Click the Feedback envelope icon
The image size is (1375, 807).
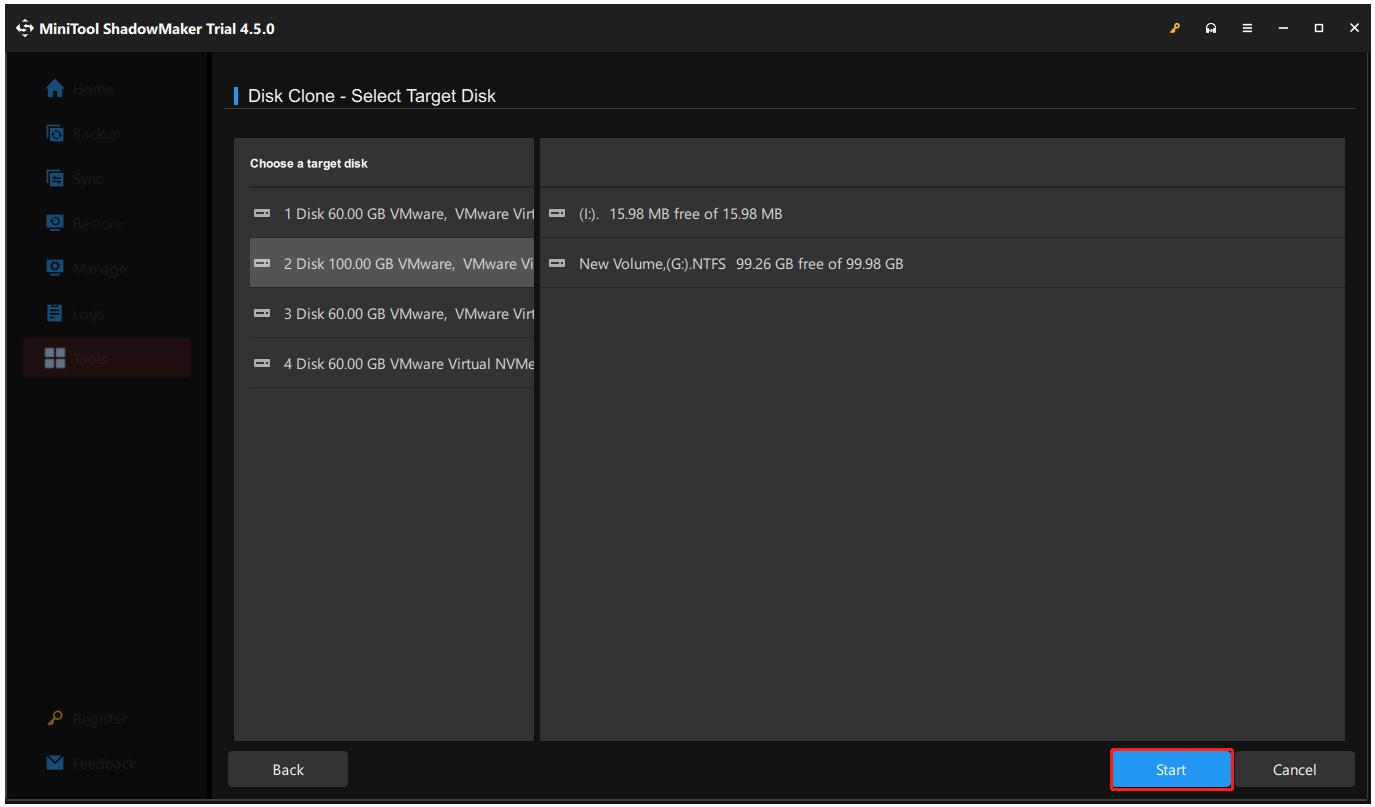pos(56,763)
